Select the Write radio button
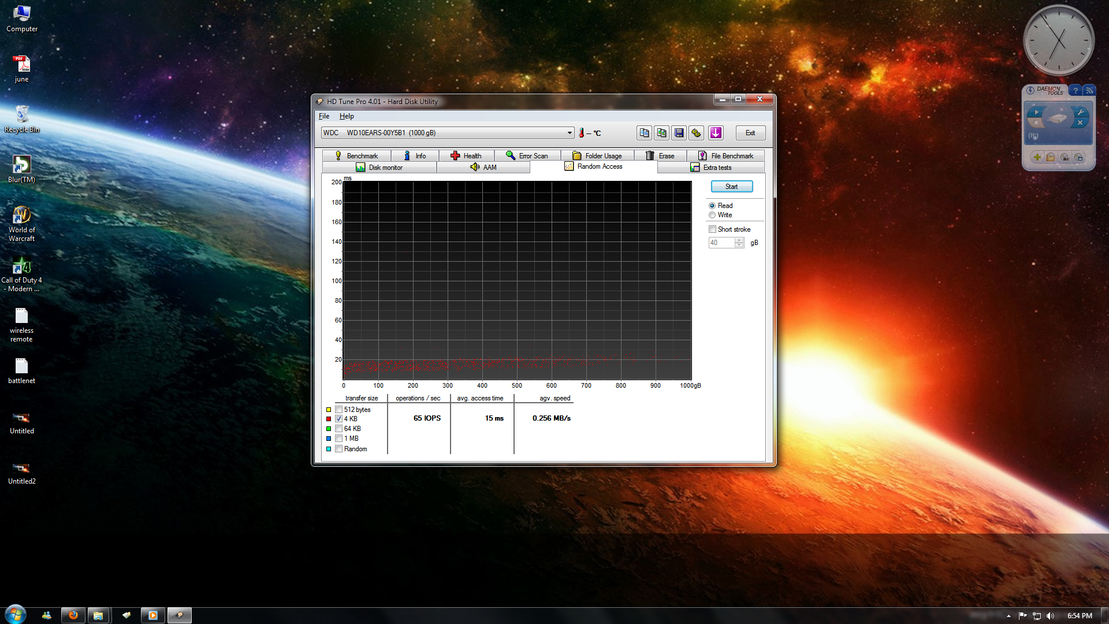Image resolution: width=1109 pixels, height=624 pixels. [712, 214]
